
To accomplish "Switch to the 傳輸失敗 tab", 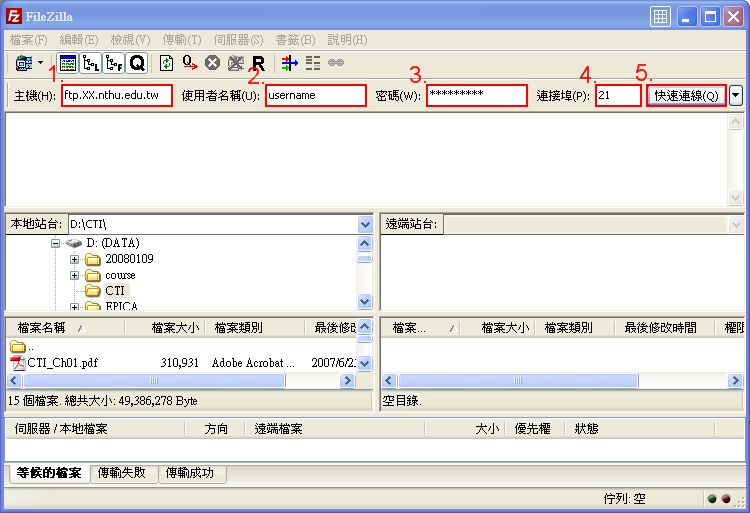I will 122,472.
